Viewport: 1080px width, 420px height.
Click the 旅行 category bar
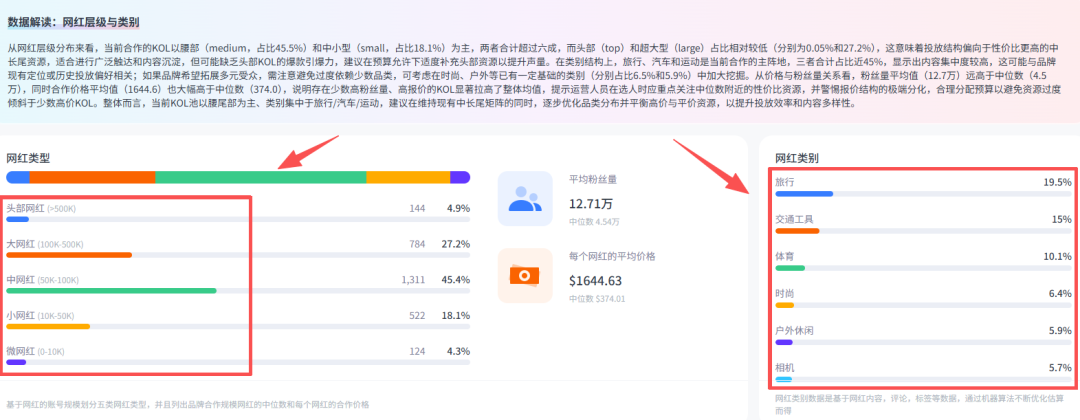[x=924, y=193]
